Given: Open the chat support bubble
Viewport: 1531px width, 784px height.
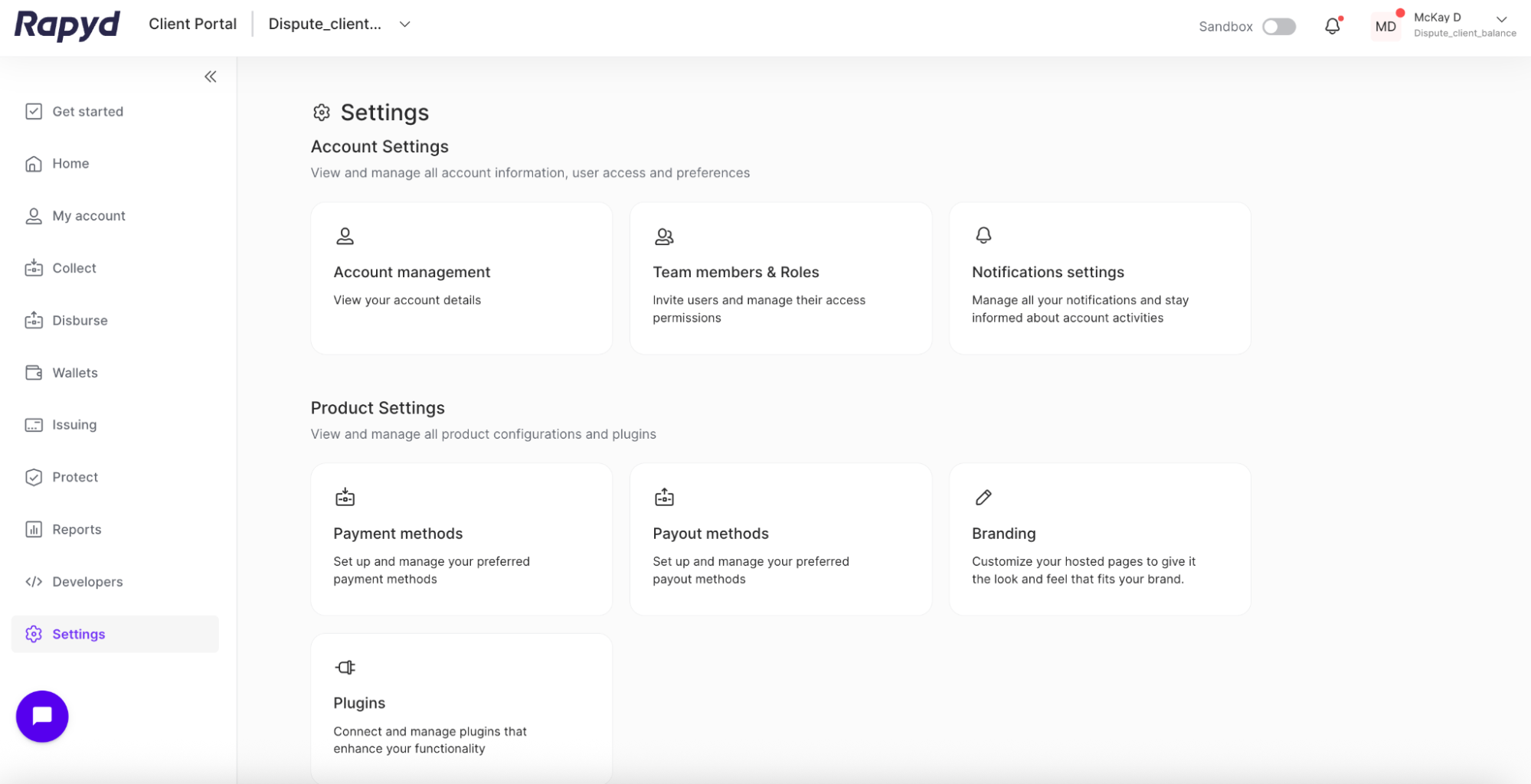Looking at the screenshot, I should (x=42, y=716).
